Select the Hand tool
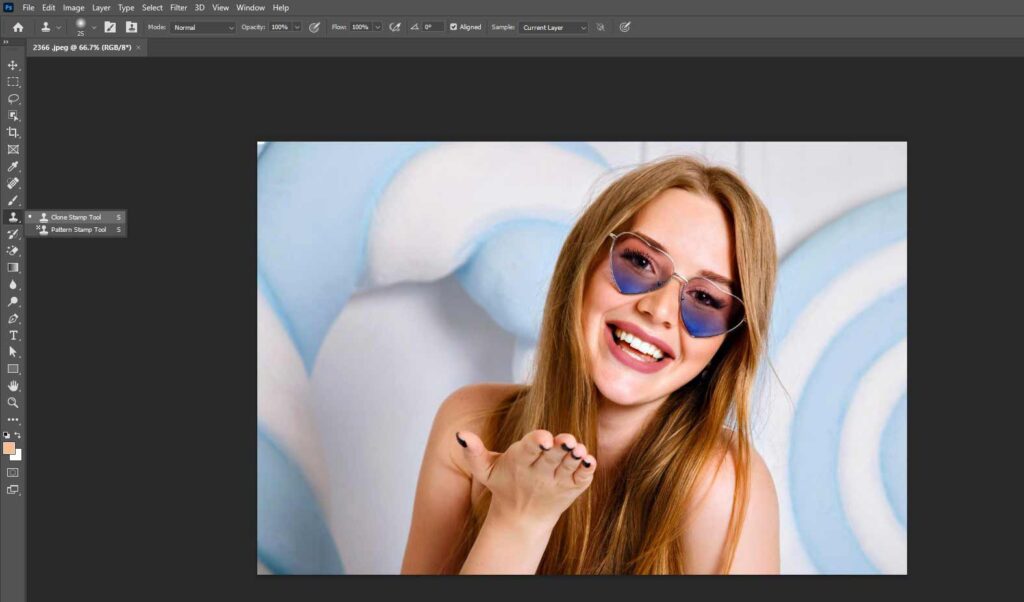Image resolution: width=1024 pixels, height=602 pixels. [x=12, y=386]
